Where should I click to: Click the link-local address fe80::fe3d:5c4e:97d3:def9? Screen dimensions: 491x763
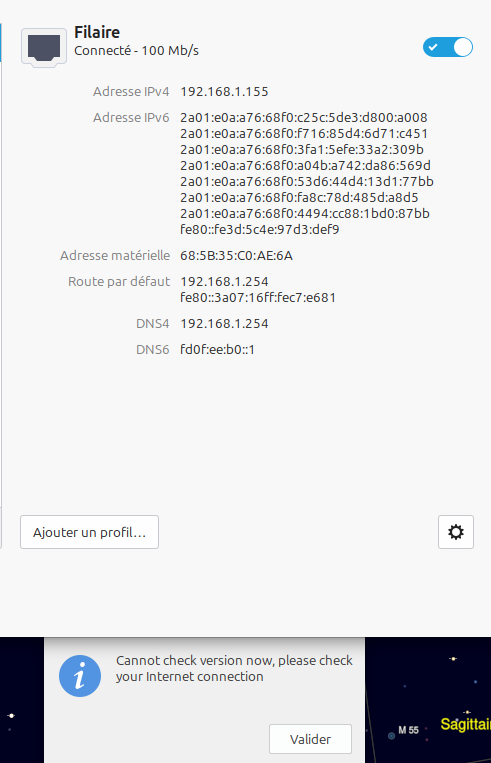pos(260,229)
